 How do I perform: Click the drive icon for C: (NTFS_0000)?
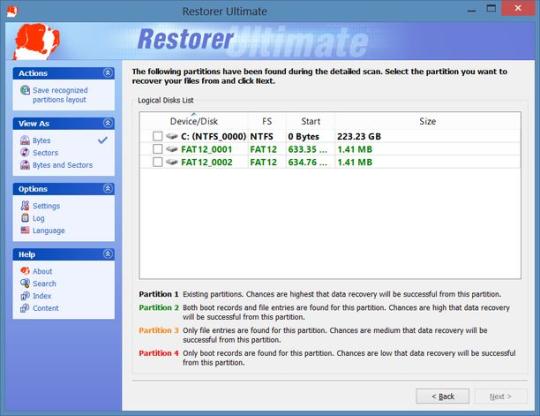point(172,136)
